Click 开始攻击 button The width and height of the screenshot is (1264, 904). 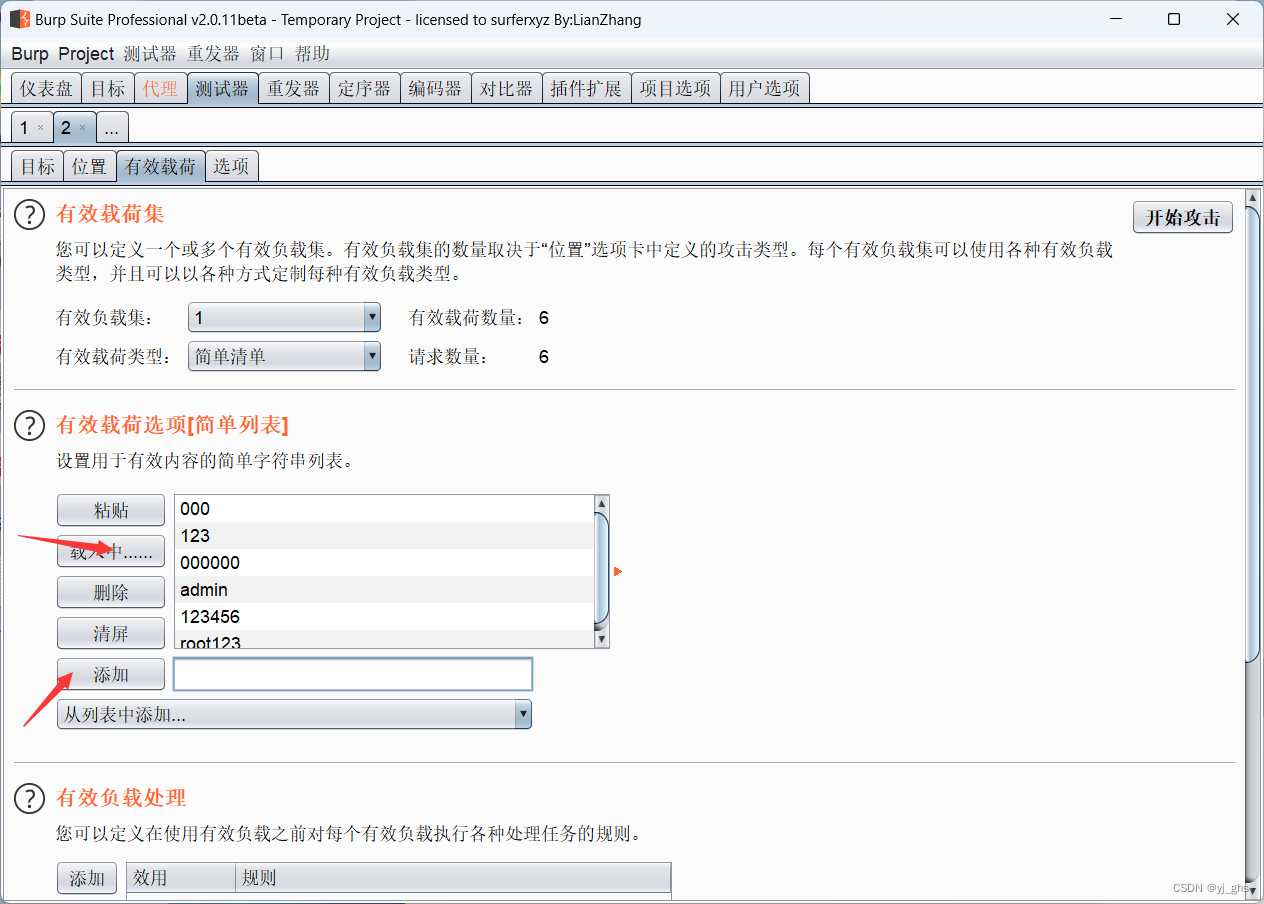coord(1182,217)
